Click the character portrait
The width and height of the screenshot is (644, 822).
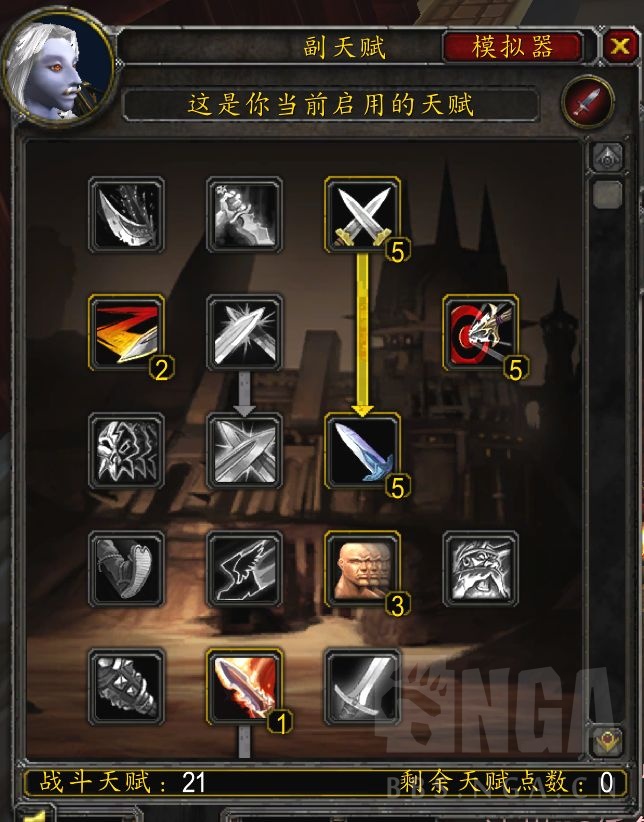tap(58, 68)
